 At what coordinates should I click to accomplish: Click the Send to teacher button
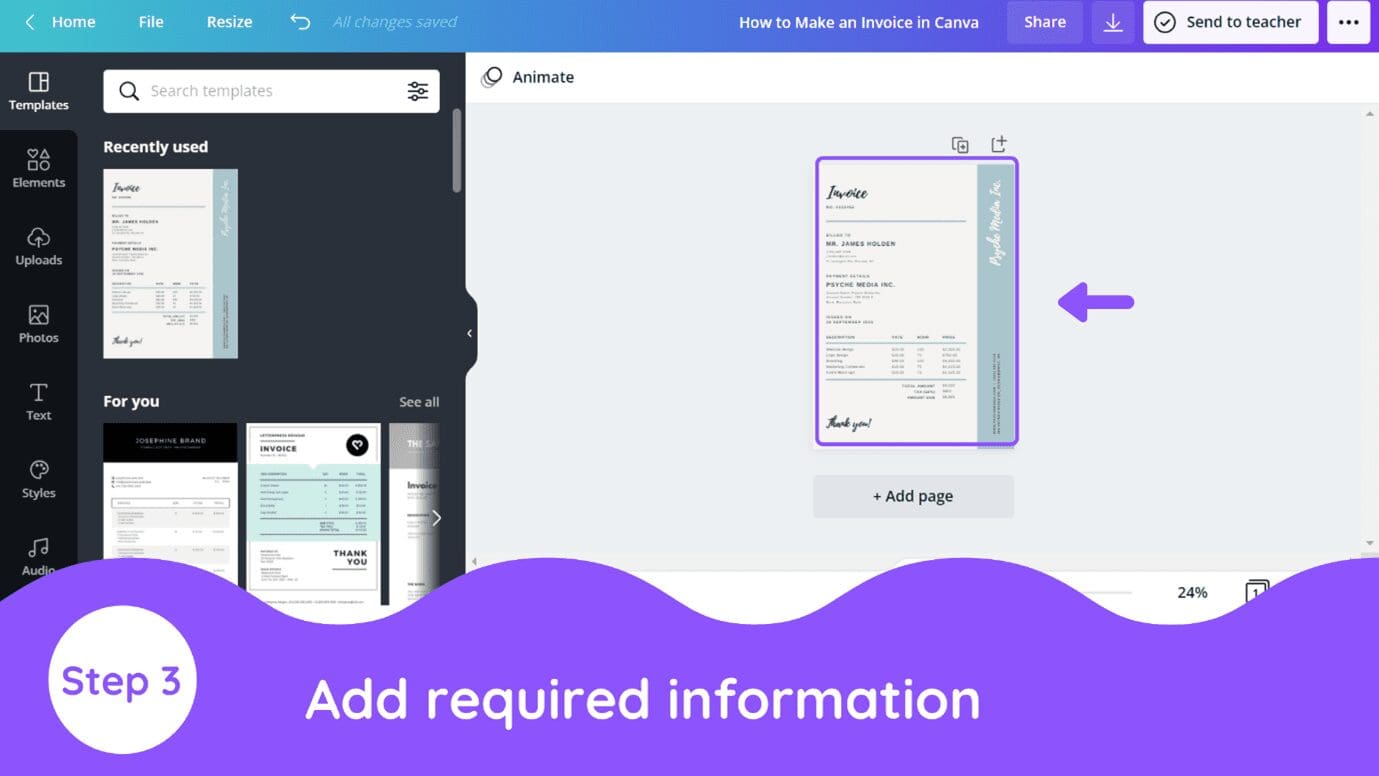(x=1231, y=22)
